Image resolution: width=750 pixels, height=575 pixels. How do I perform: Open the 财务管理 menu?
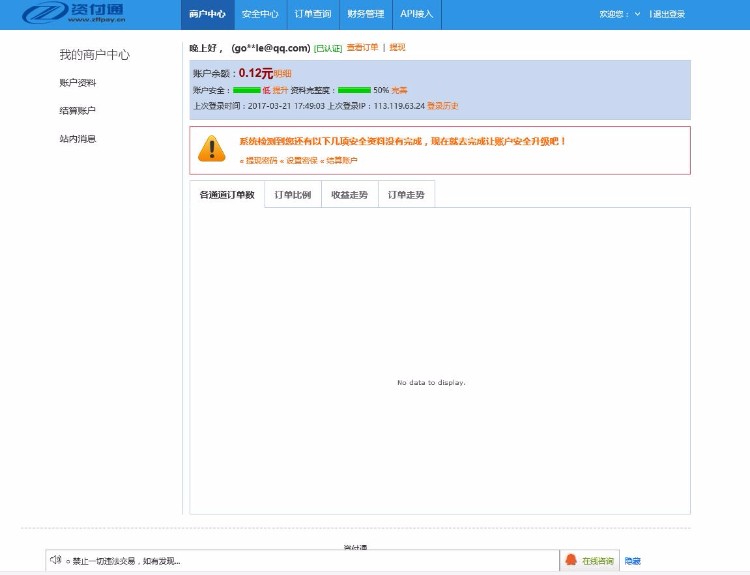tap(366, 14)
